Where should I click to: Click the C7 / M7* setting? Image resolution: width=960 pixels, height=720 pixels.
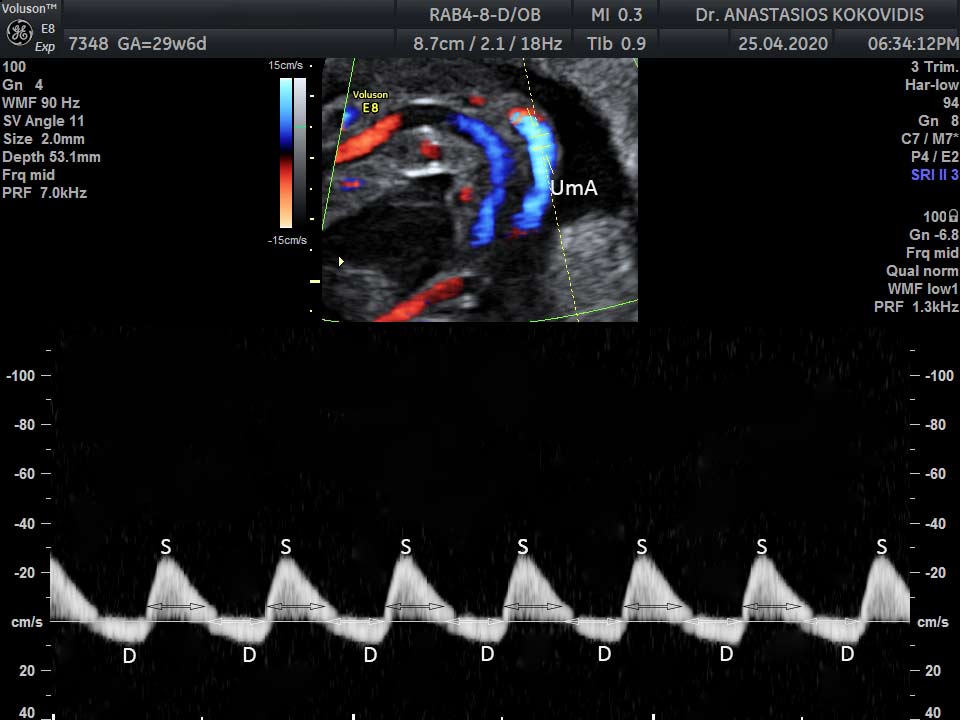[x=930, y=139]
